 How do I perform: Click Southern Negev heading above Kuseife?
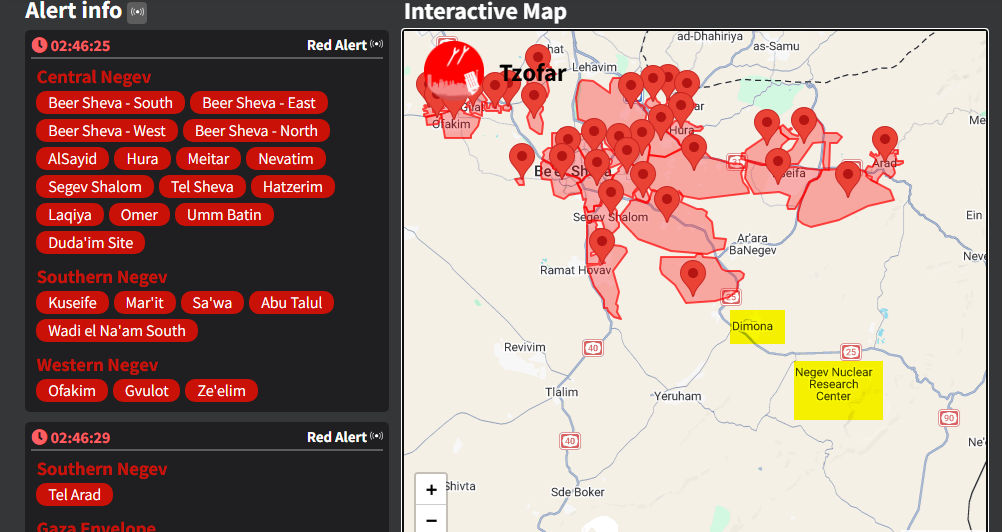[x=102, y=277]
